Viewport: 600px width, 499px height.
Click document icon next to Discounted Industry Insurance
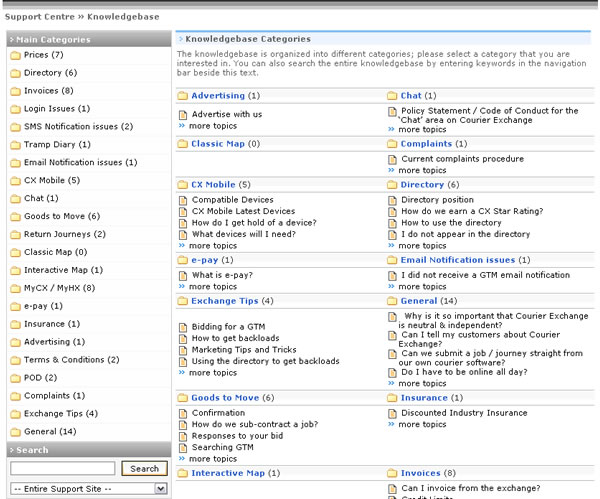(x=392, y=413)
